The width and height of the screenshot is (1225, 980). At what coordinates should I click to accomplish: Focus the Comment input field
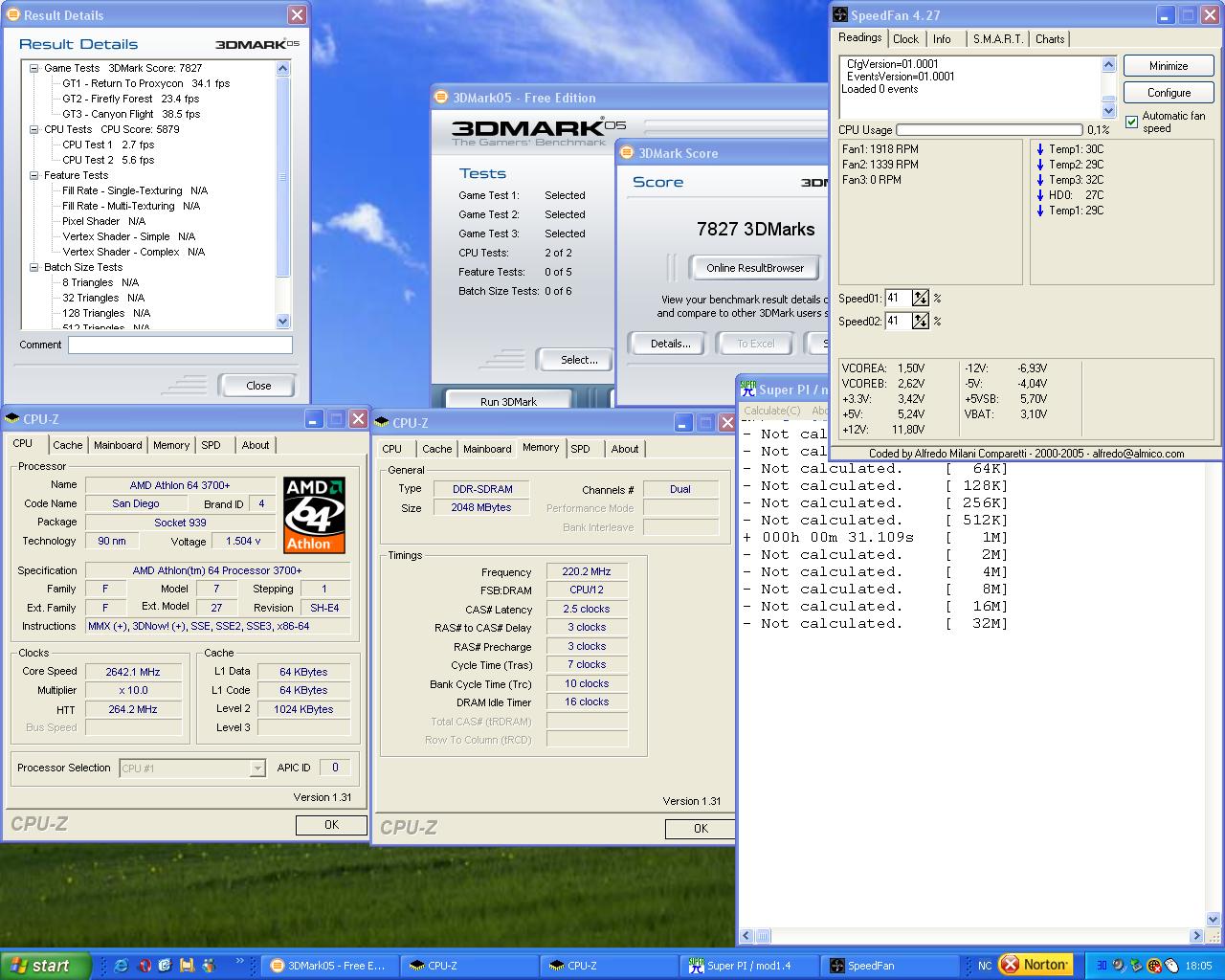point(180,345)
